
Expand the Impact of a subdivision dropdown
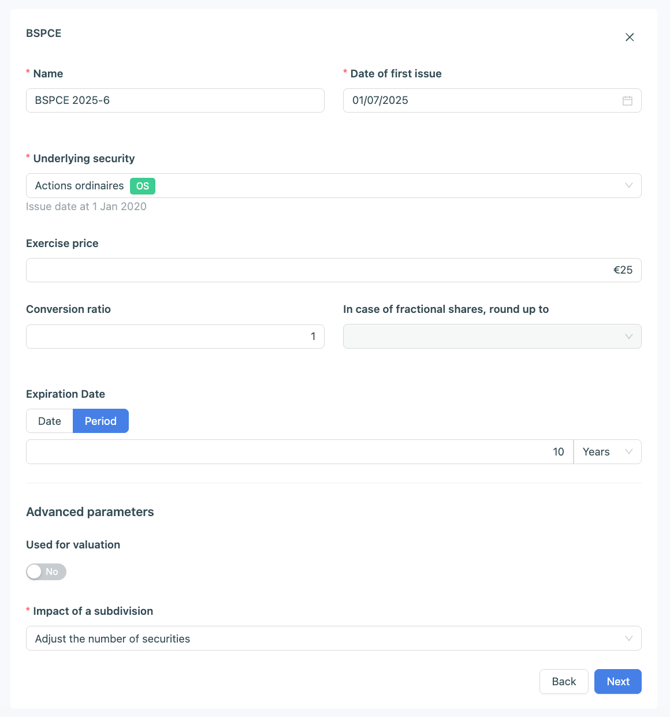(333, 639)
